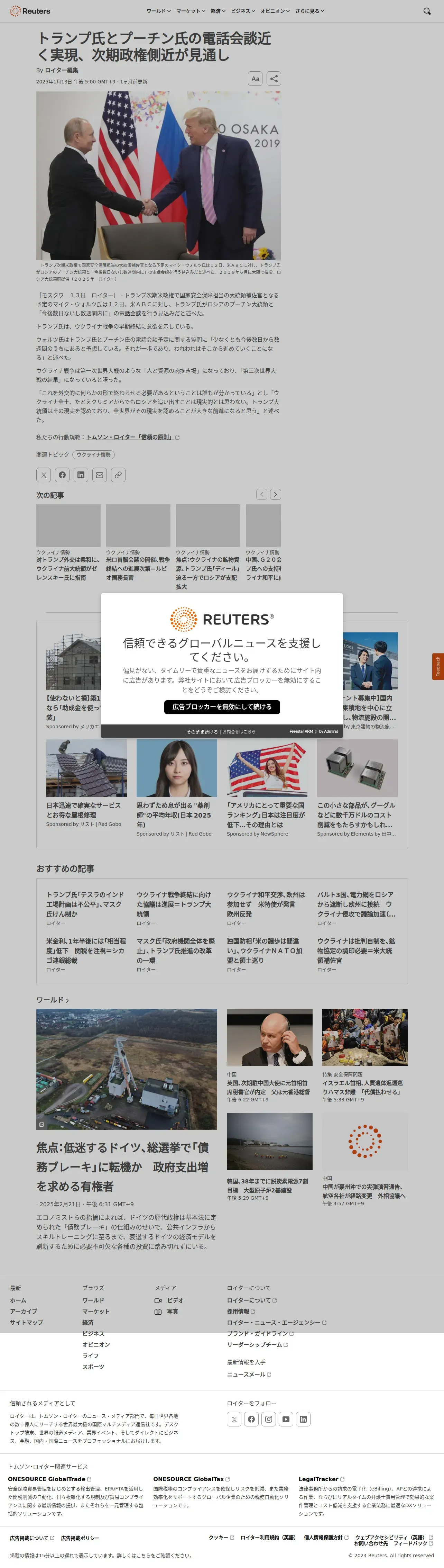Open the Aa text size button
The image size is (444, 1568).
(256, 79)
